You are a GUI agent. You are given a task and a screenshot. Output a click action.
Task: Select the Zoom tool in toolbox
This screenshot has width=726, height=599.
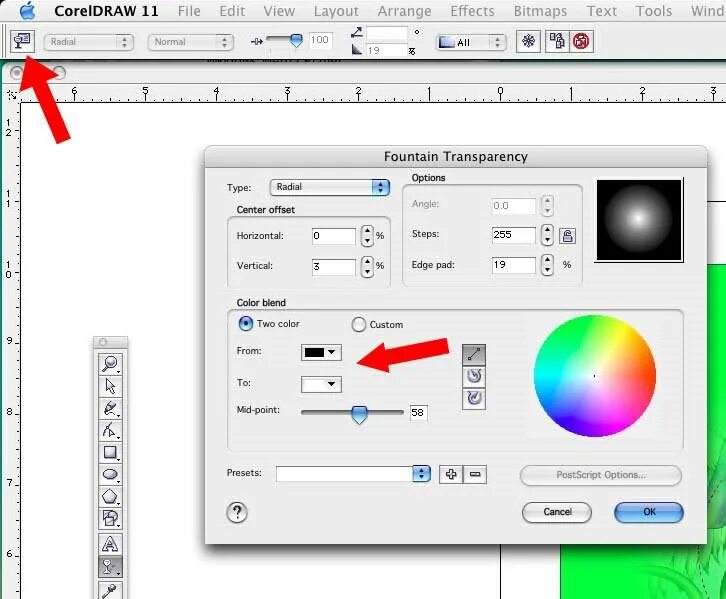[x=110, y=363]
